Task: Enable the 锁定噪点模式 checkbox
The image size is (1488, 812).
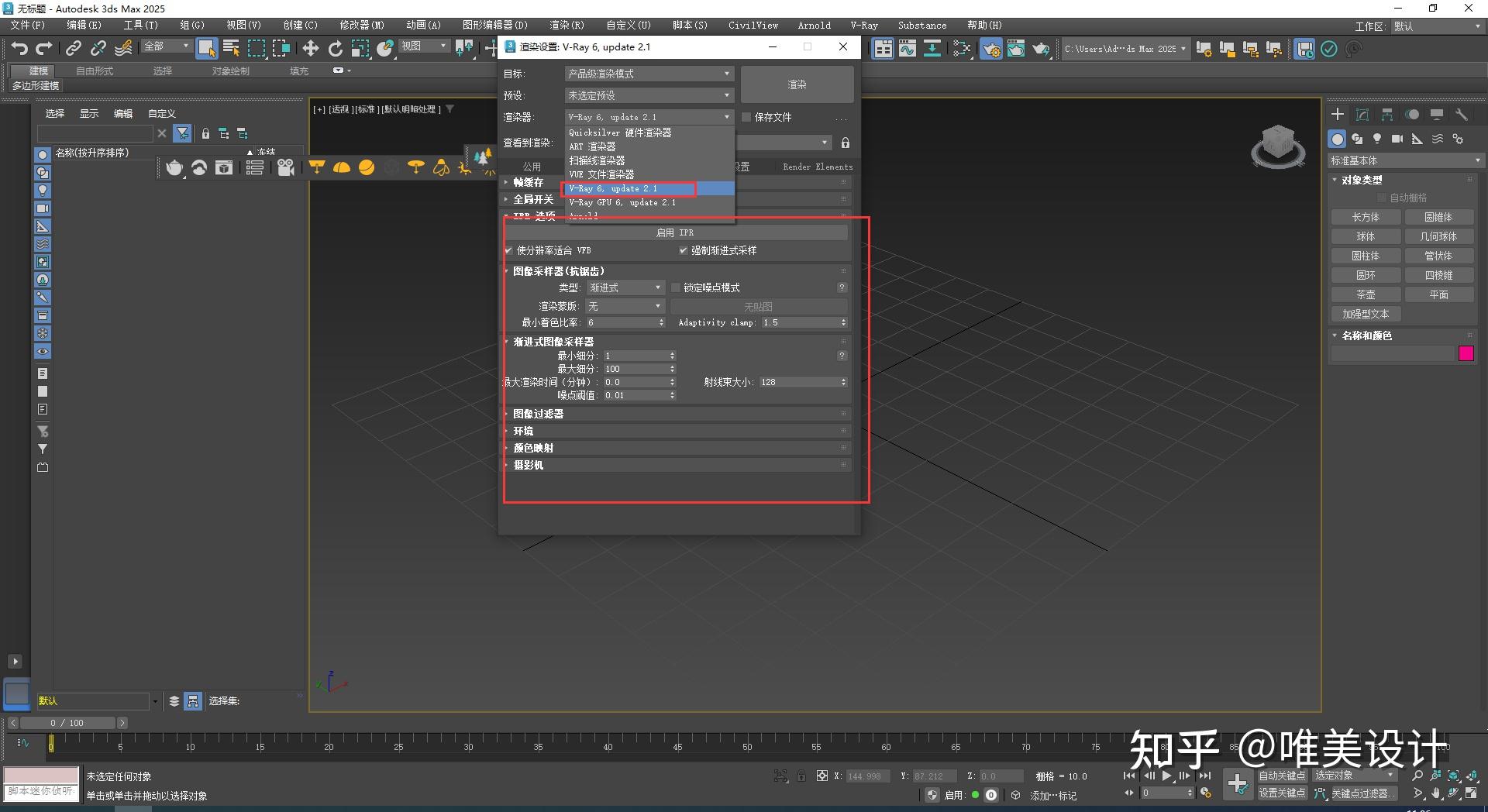Action: click(x=676, y=287)
